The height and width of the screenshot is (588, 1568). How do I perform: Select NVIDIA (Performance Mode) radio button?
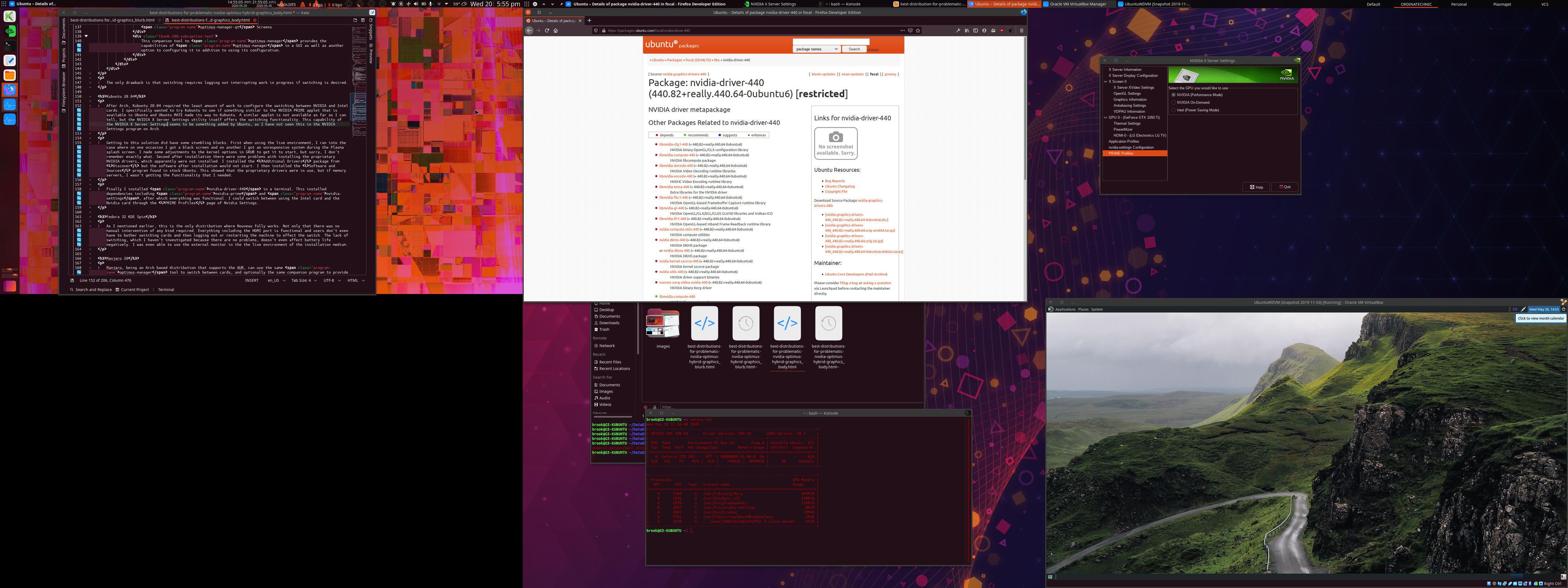pyautogui.click(x=1173, y=95)
